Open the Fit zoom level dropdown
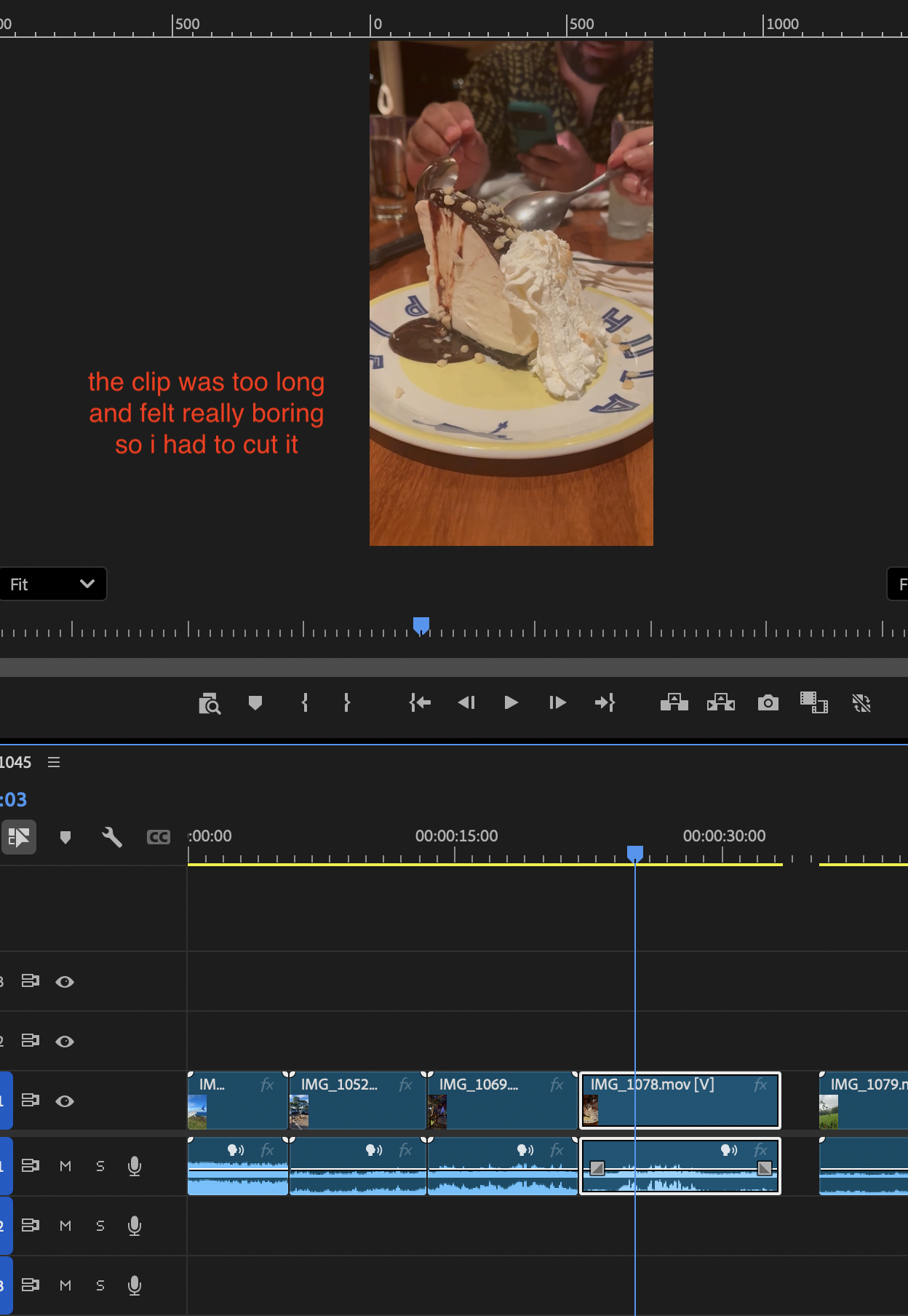The height and width of the screenshot is (1316, 908). (x=52, y=584)
